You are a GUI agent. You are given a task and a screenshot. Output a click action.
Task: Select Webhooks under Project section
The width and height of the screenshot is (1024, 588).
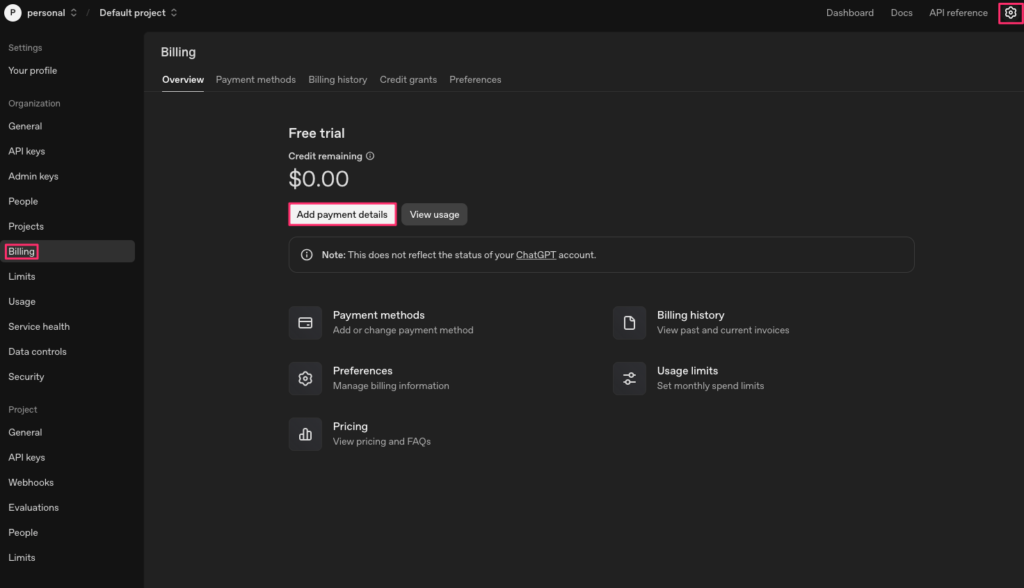click(33, 483)
